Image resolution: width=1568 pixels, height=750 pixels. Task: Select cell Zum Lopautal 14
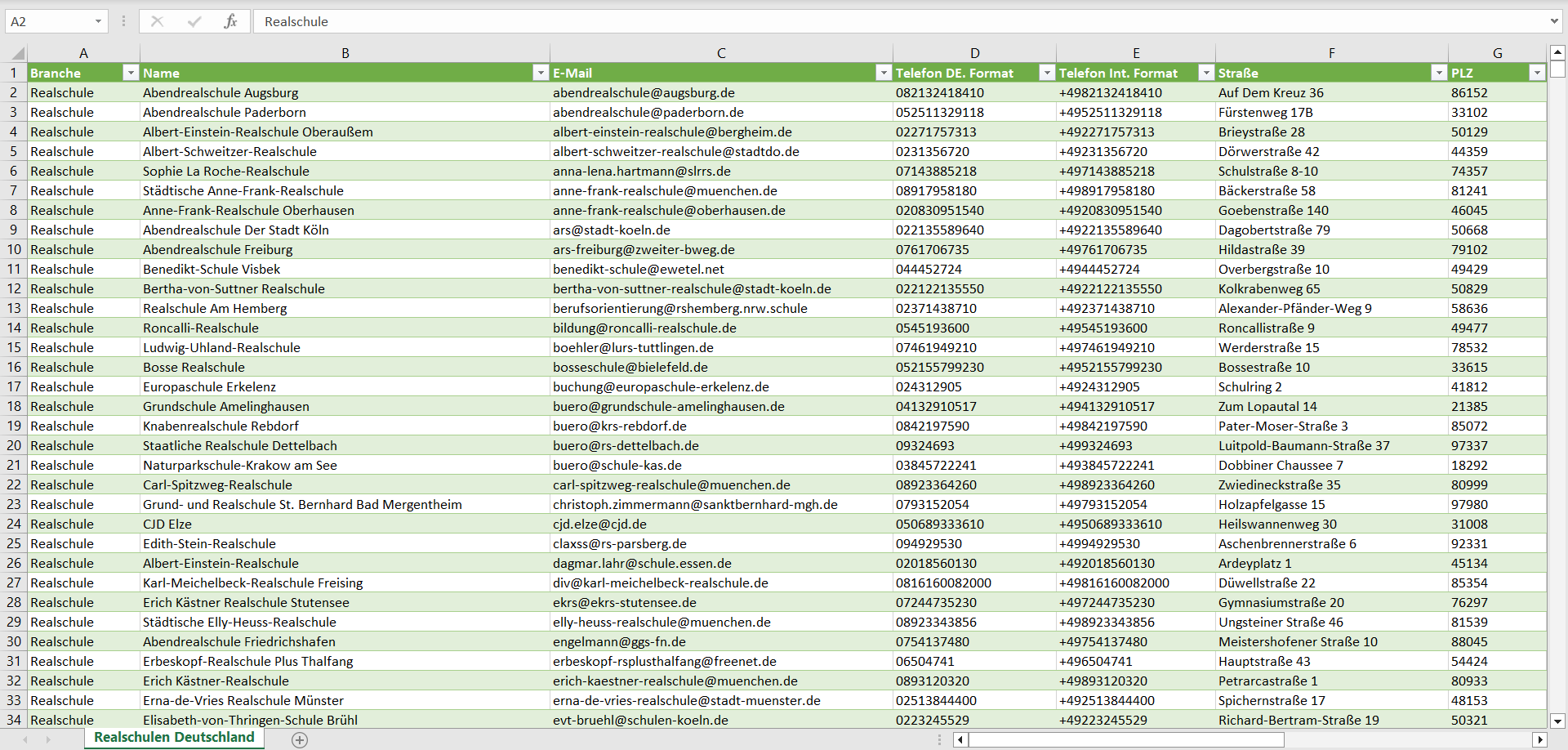(x=1331, y=406)
